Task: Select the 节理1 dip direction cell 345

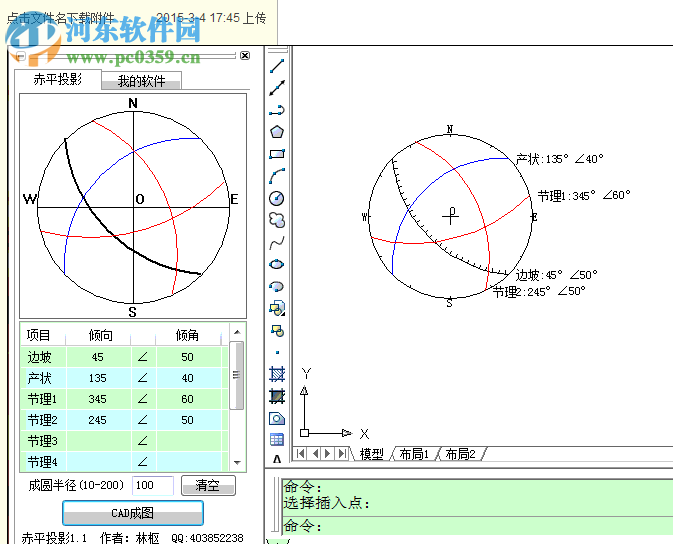Action: (98, 399)
